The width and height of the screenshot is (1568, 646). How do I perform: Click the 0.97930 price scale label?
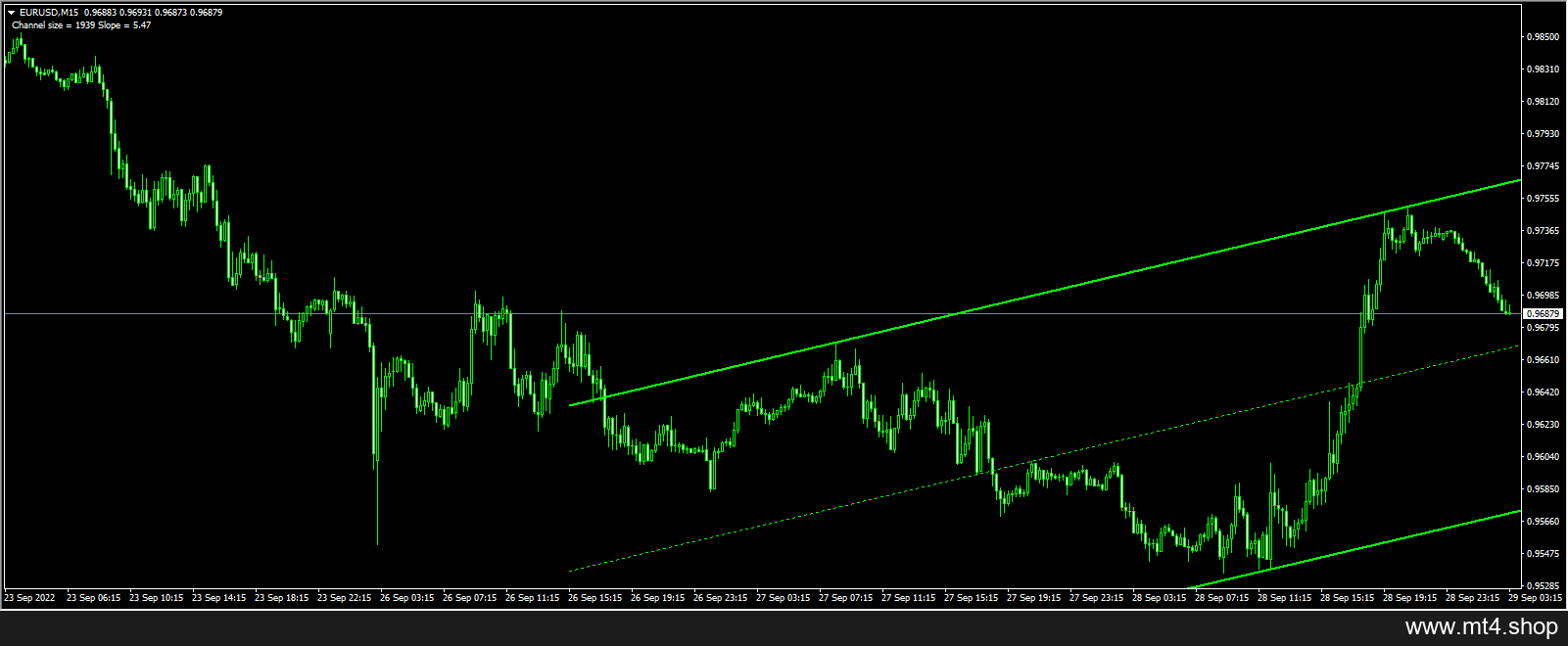tap(1543, 134)
